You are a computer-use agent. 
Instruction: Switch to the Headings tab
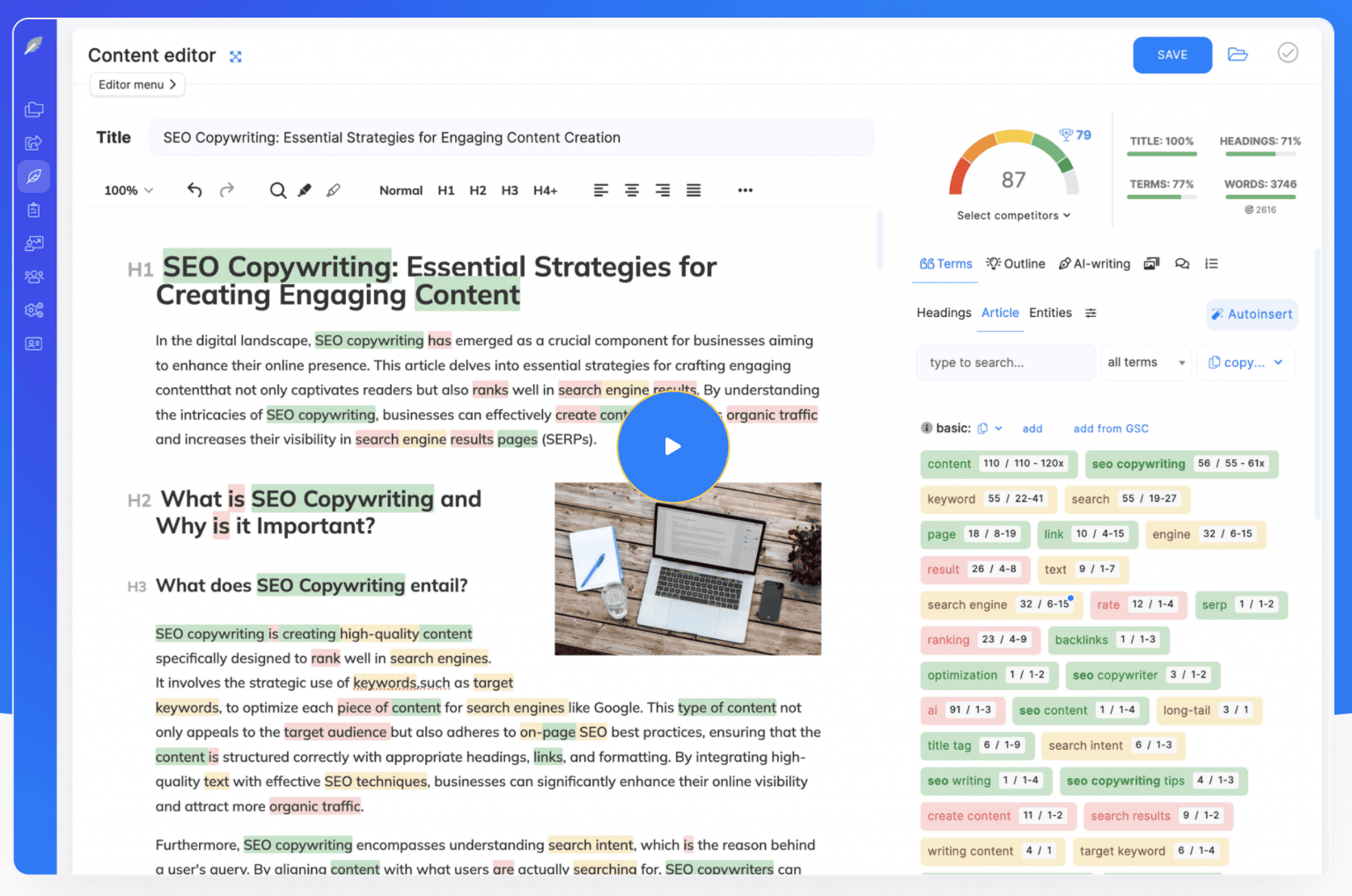(x=944, y=312)
